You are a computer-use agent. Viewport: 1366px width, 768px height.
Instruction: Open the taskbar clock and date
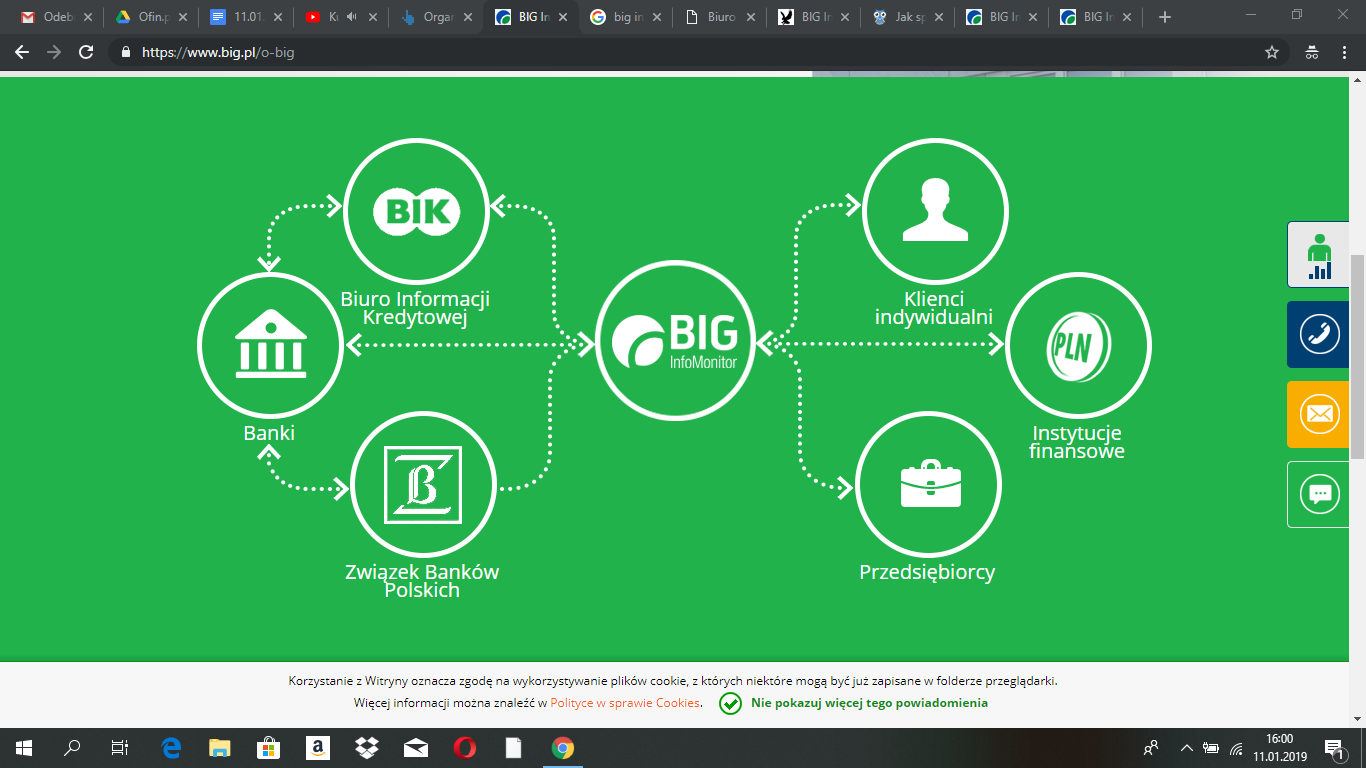point(1279,747)
